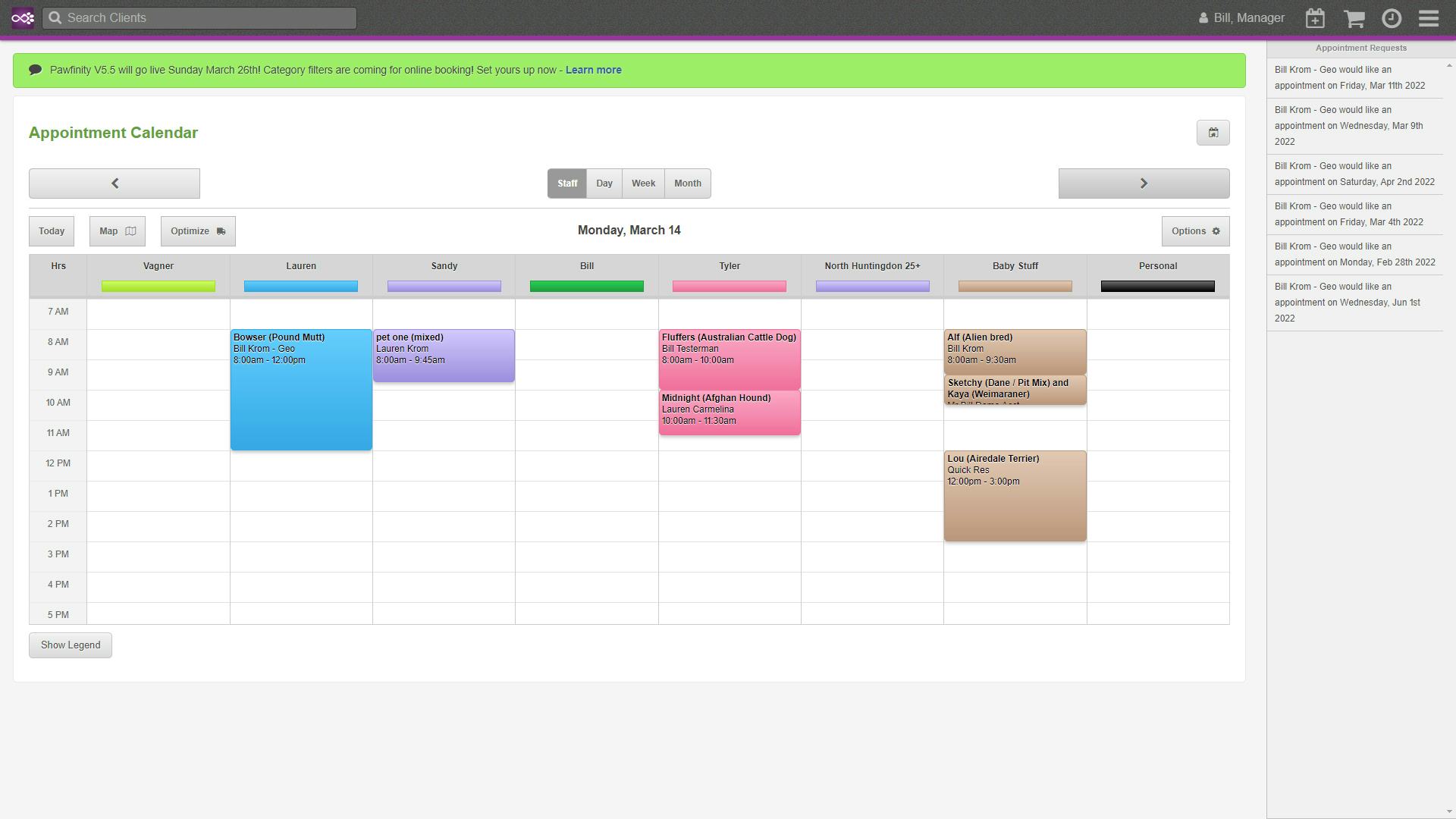Open the hamburger main menu

1429,18
